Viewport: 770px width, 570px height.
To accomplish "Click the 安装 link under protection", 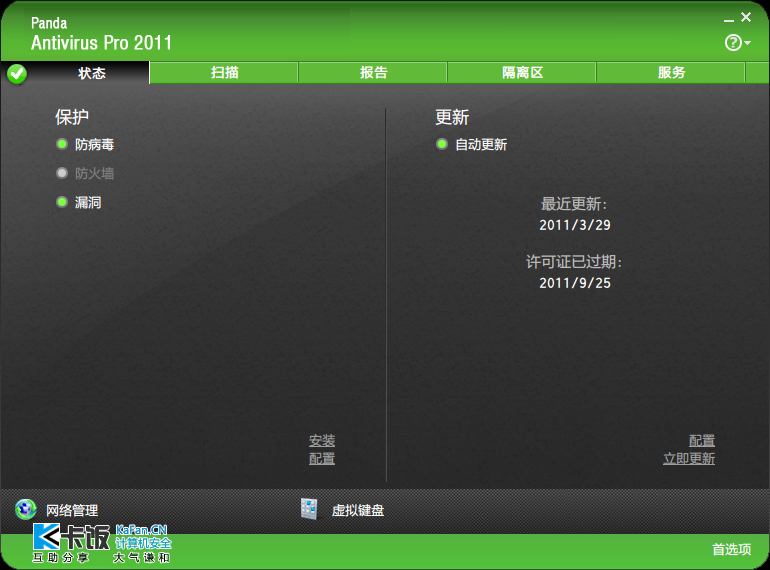I will (322, 440).
